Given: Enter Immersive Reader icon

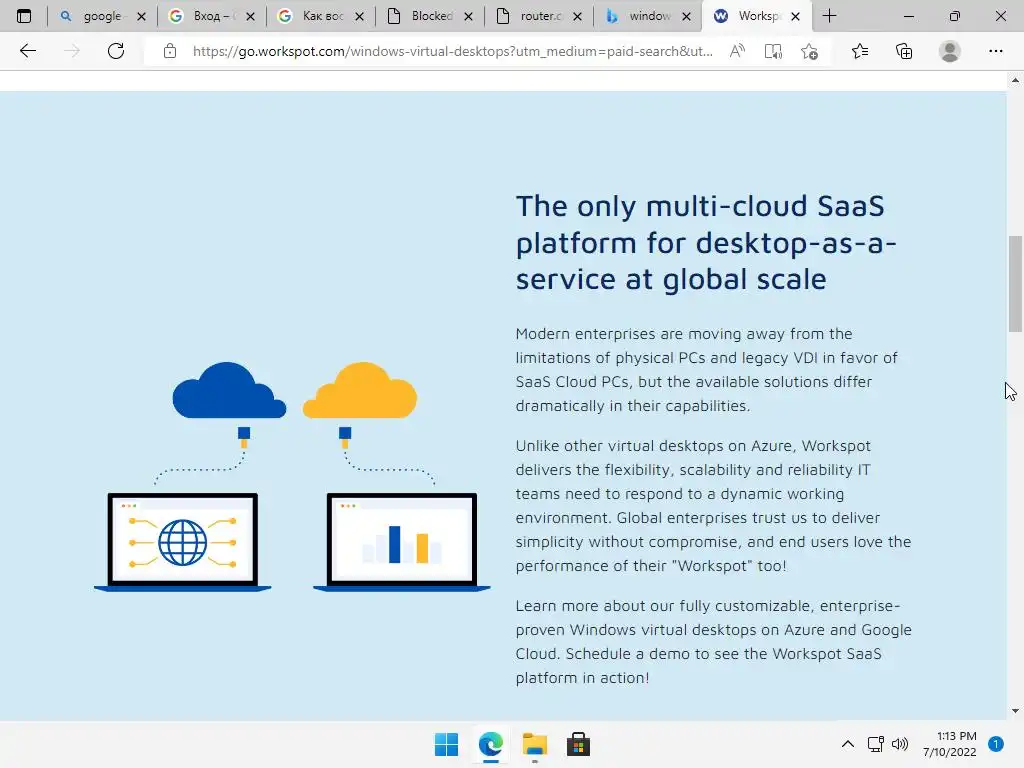Looking at the screenshot, I should pos(773,51).
